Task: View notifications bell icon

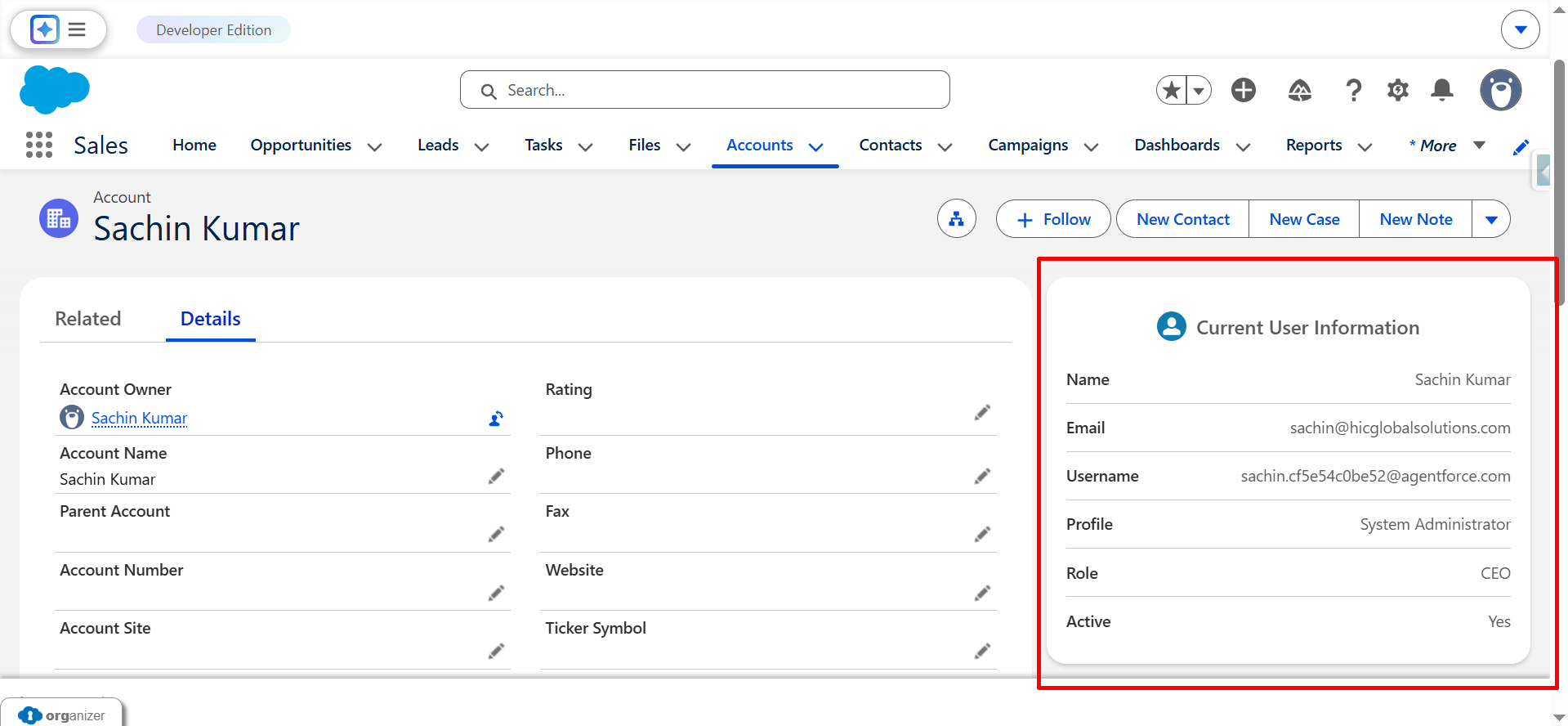Action: click(1442, 90)
